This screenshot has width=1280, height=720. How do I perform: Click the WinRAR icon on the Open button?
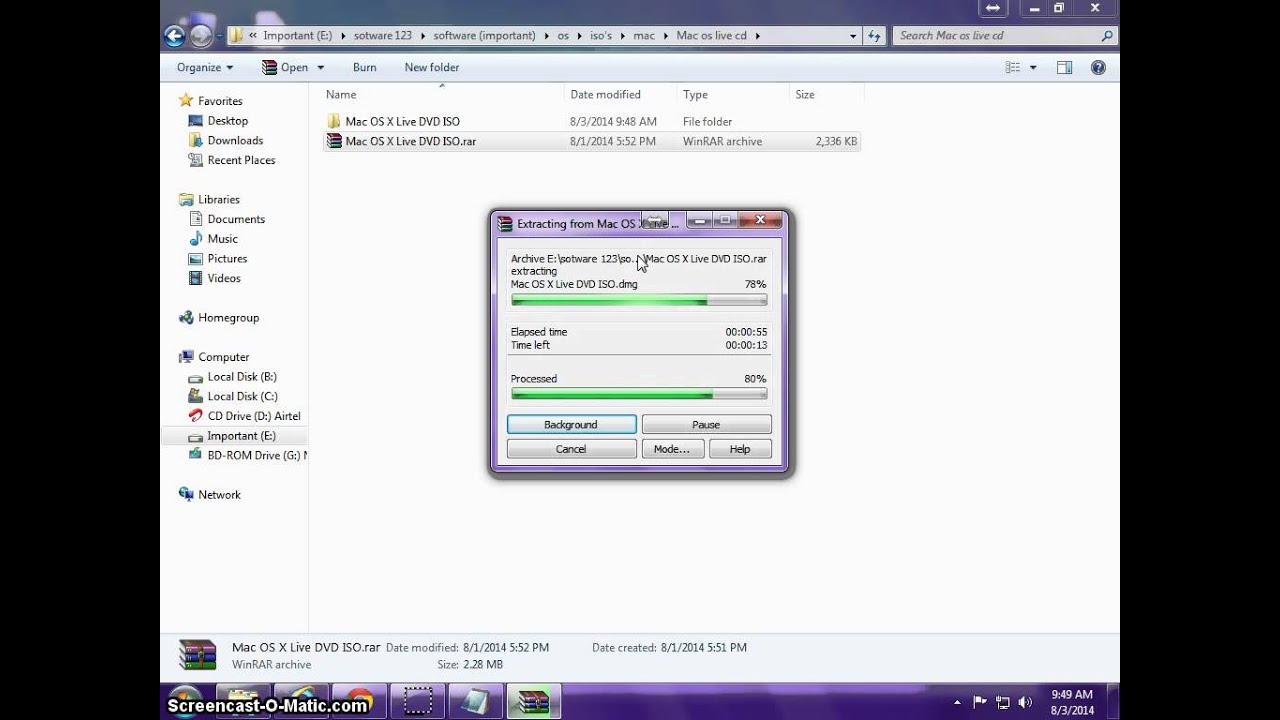tap(269, 67)
